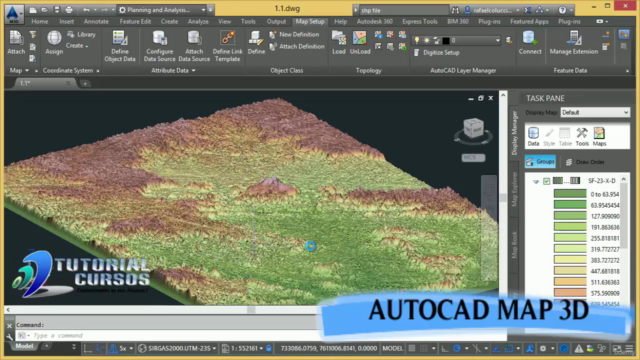This screenshot has height=360, width=640.
Task: Select the Map Setup ribbon tab
Action: point(310,21)
